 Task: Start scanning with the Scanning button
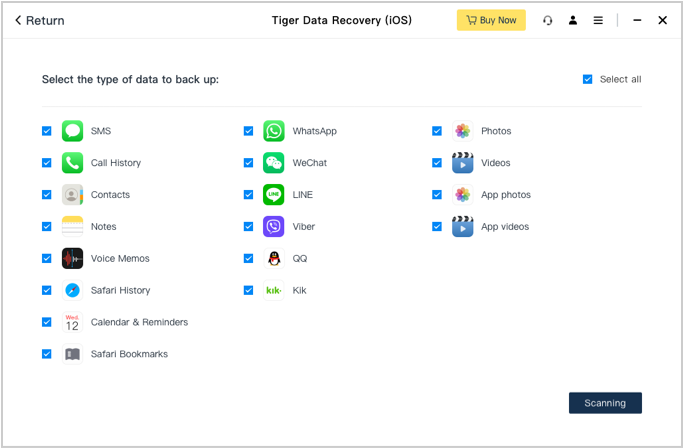tap(605, 403)
